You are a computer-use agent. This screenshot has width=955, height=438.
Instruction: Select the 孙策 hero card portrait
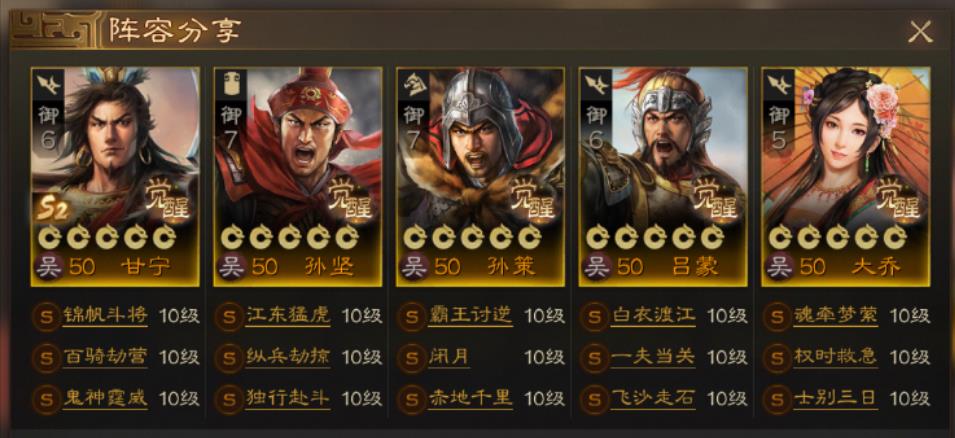(481, 177)
